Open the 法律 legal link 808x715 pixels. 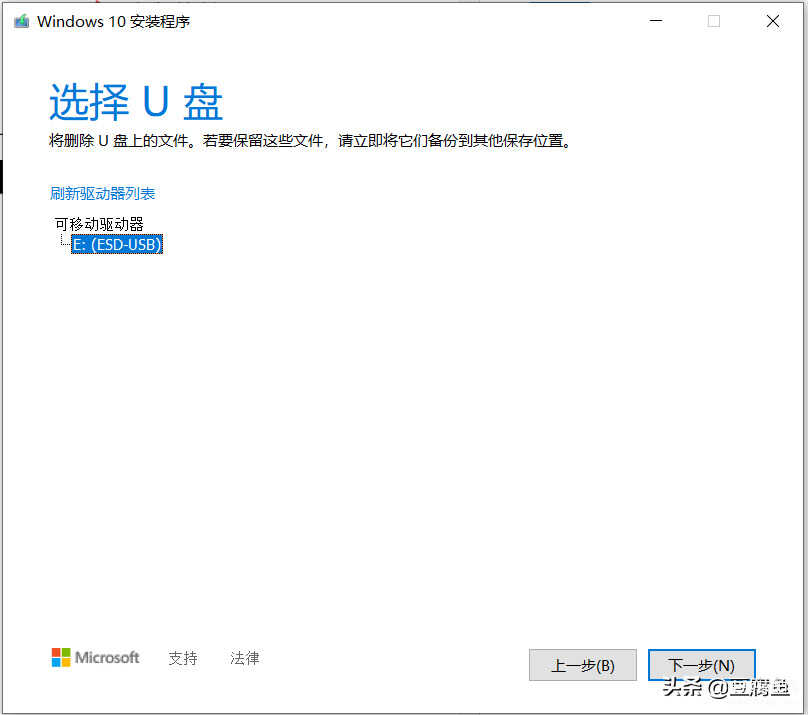click(245, 658)
